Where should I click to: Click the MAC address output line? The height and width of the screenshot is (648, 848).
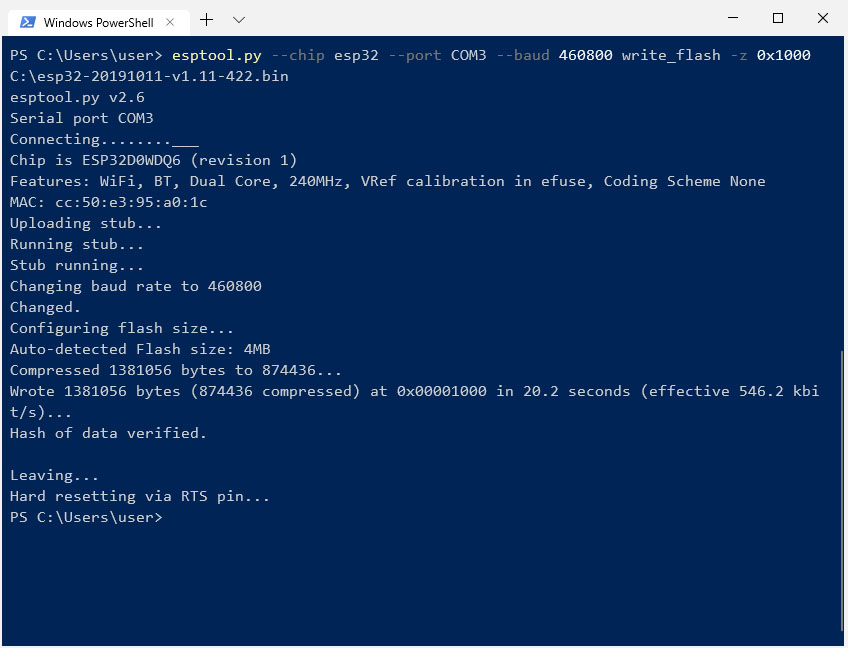click(108, 202)
